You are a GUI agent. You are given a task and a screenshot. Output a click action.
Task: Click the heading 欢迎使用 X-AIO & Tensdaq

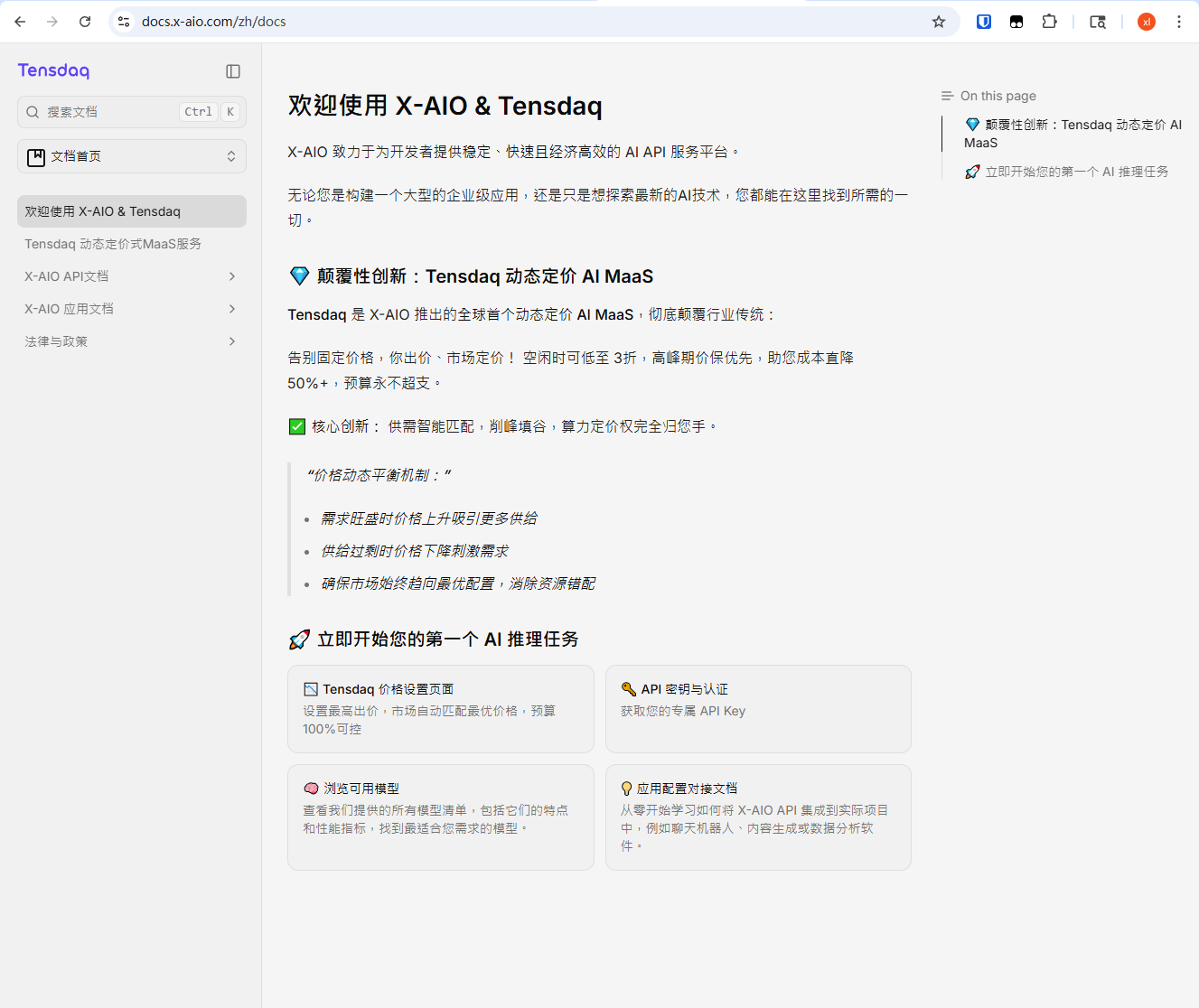[x=445, y=106]
